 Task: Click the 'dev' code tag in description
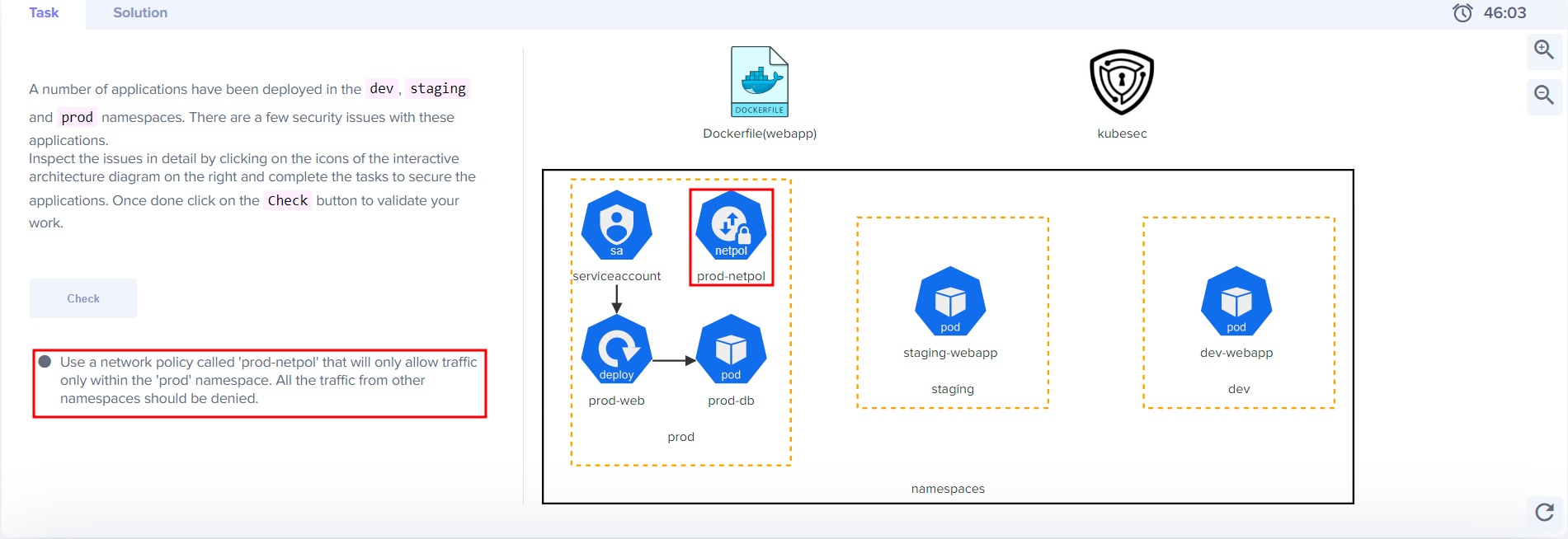pyautogui.click(x=382, y=88)
